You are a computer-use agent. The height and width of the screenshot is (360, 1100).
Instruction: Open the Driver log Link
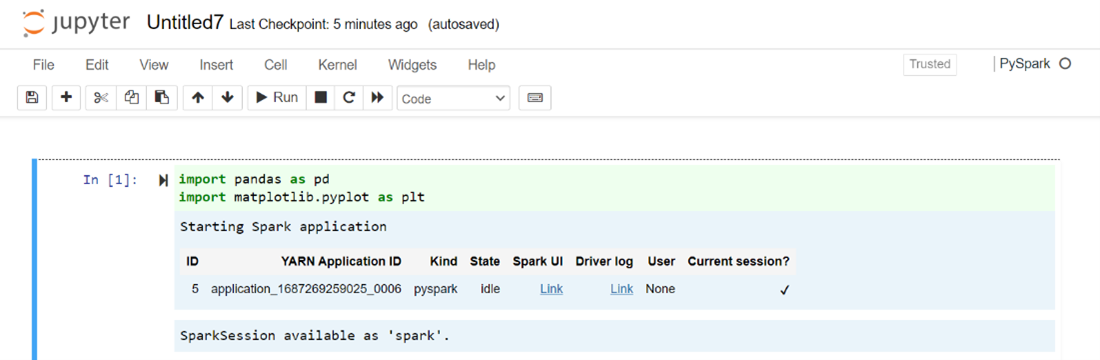click(x=622, y=288)
